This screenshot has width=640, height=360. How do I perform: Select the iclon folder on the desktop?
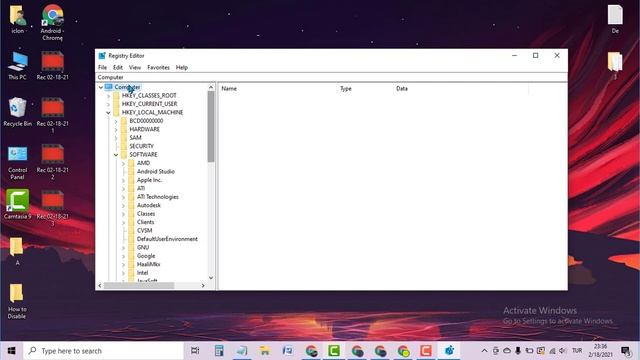pos(18,19)
